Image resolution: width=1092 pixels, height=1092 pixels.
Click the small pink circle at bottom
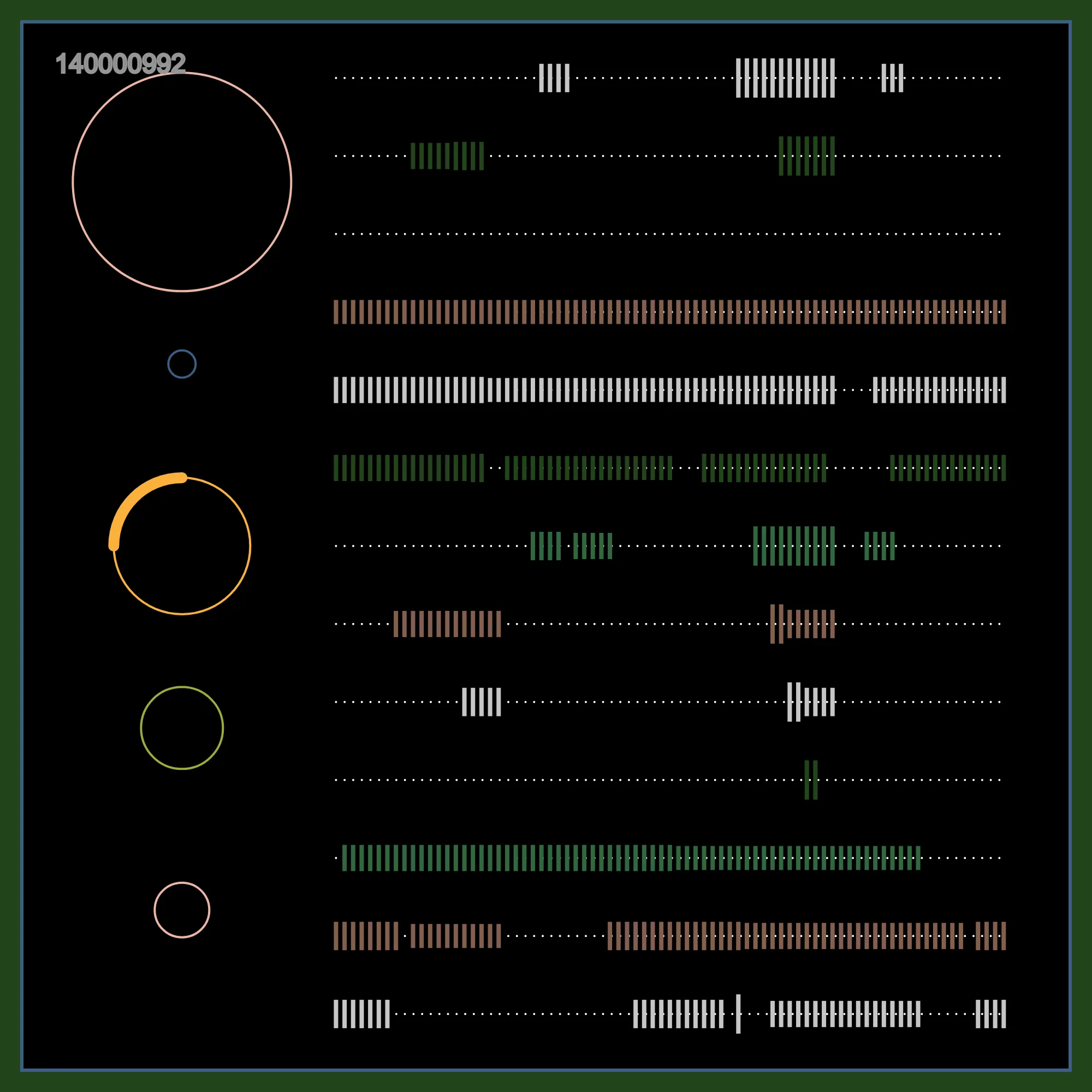point(182,910)
